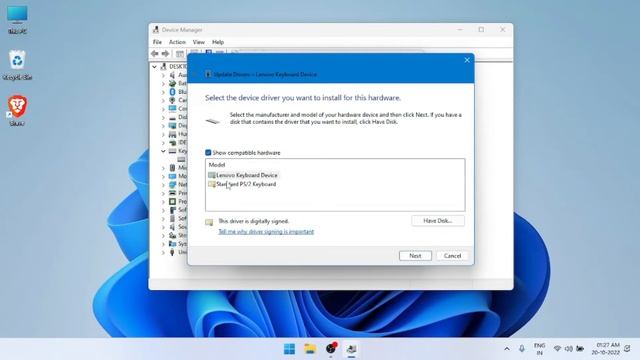Click the IDE controllers category icon
This screenshot has height=360, width=640.
tap(172, 142)
